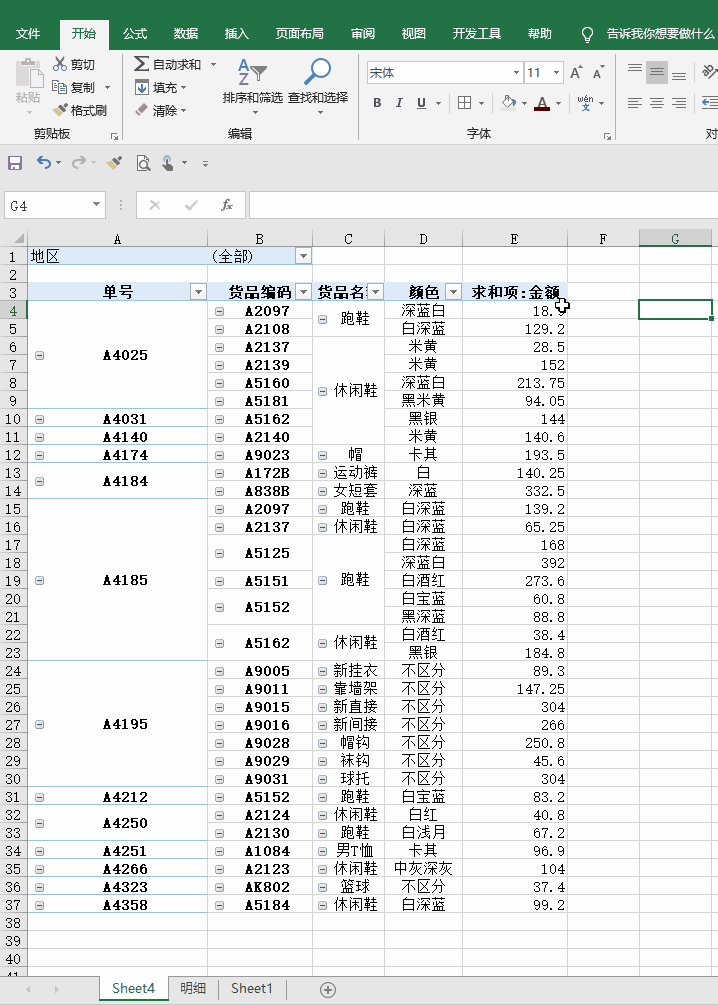Open Find and Select (查找和选择)
This screenshot has height=1005, width=718.
click(x=318, y=87)
